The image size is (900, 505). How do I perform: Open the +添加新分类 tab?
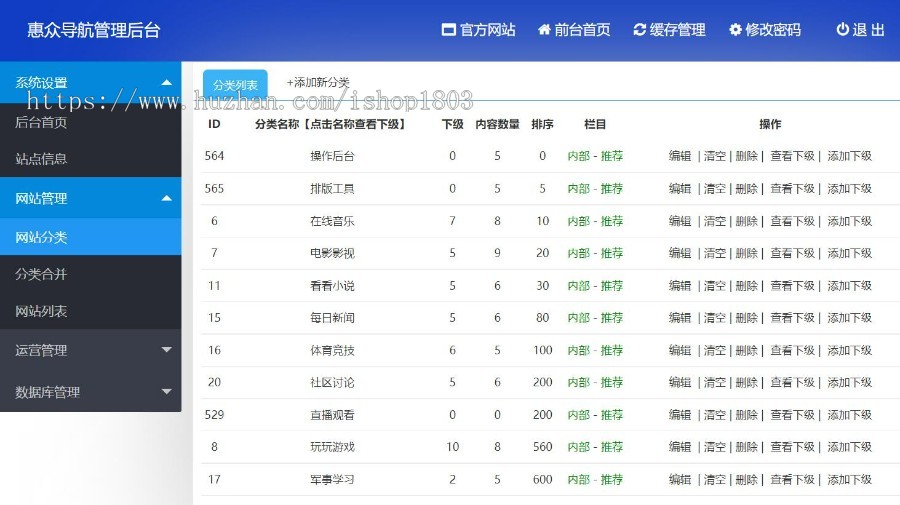click(318, 83)
